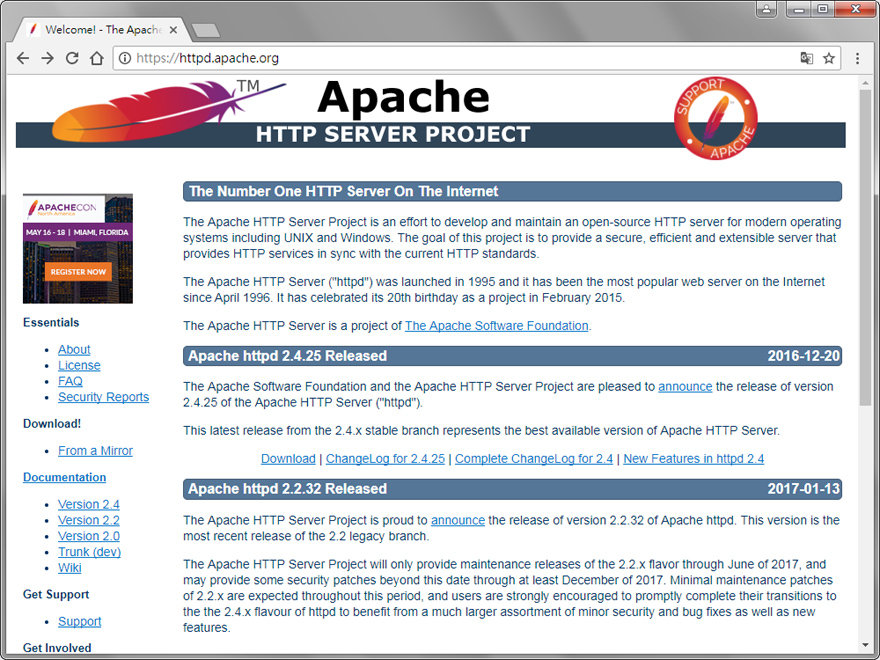
Task: Open the Chrome three-dot menu
Action: tap(857, 58)
